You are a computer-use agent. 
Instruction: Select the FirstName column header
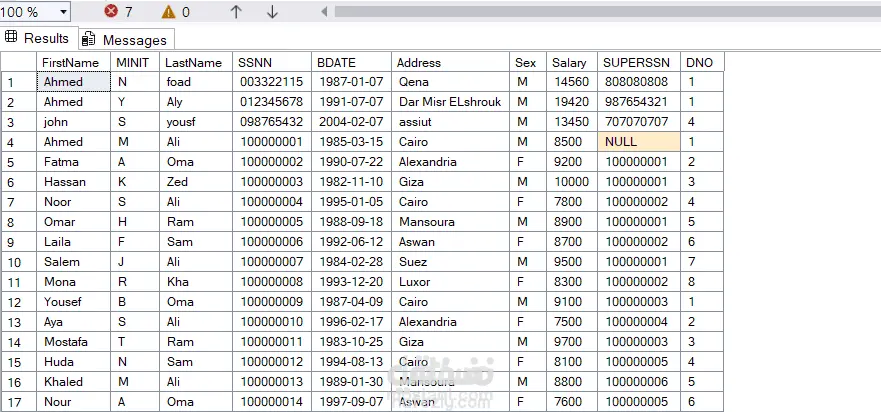click(x=74, y=62)
